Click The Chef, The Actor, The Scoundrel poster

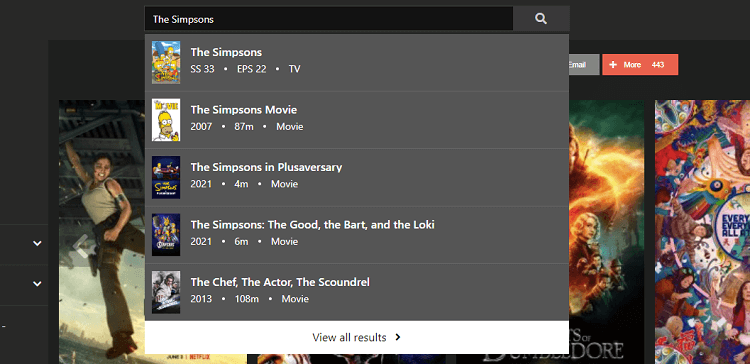[x=166, y=292]
